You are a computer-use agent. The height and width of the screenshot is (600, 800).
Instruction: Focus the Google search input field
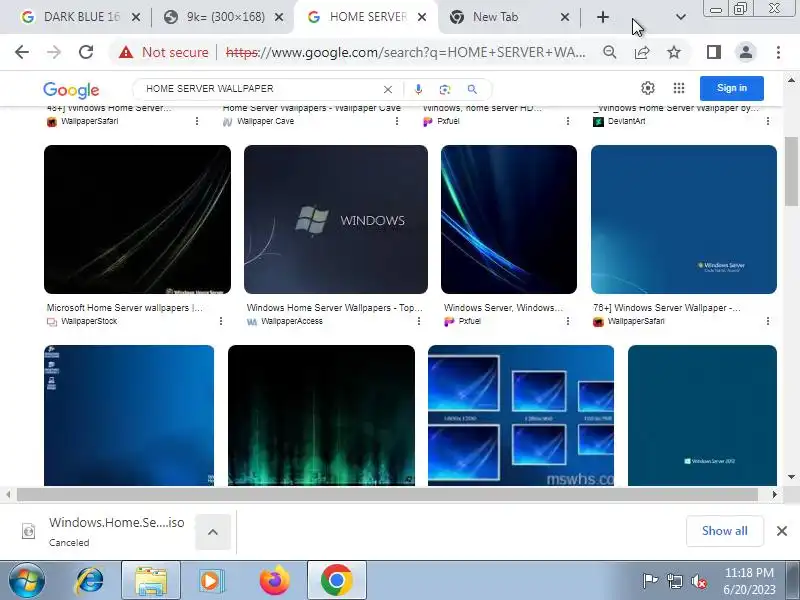click(x=260, y=89)
